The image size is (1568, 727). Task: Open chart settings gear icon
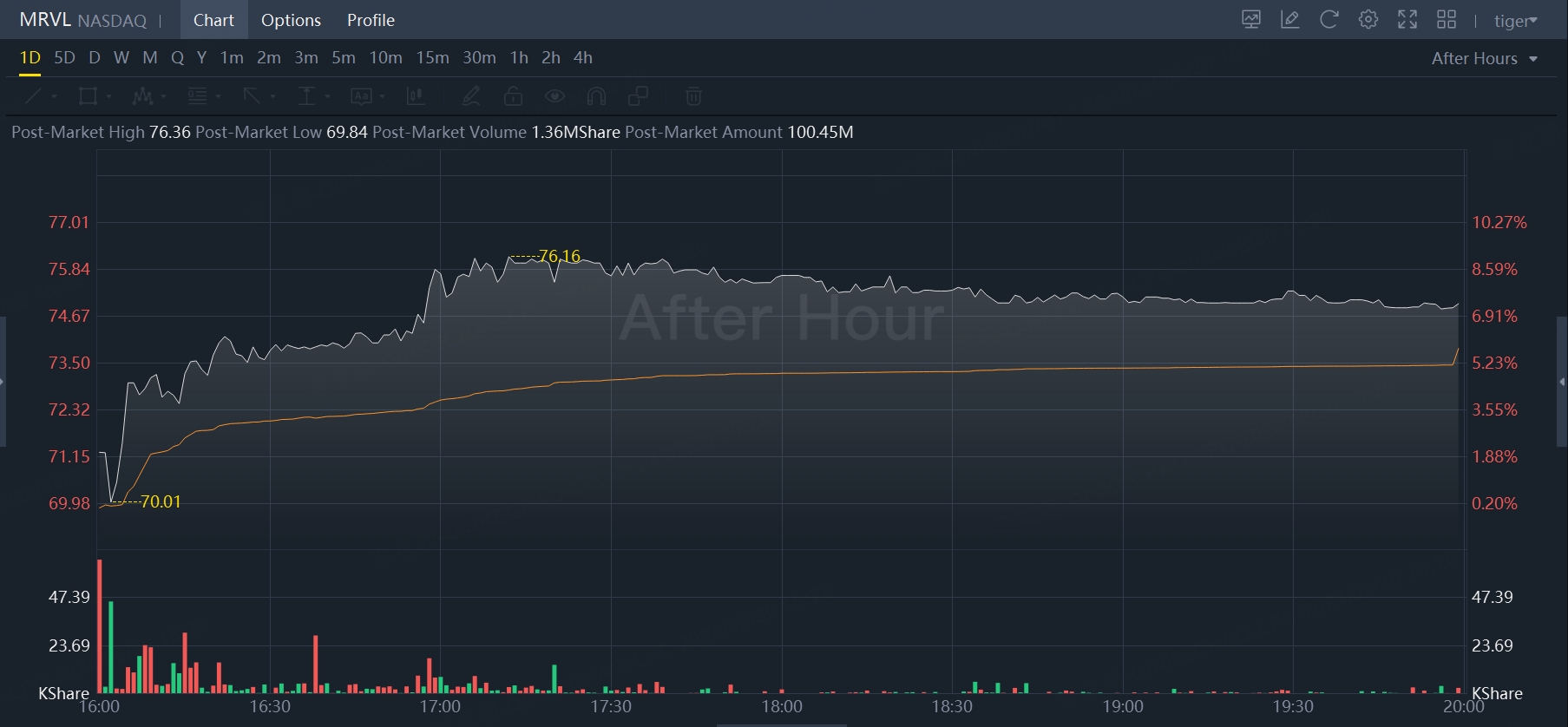1368,20
